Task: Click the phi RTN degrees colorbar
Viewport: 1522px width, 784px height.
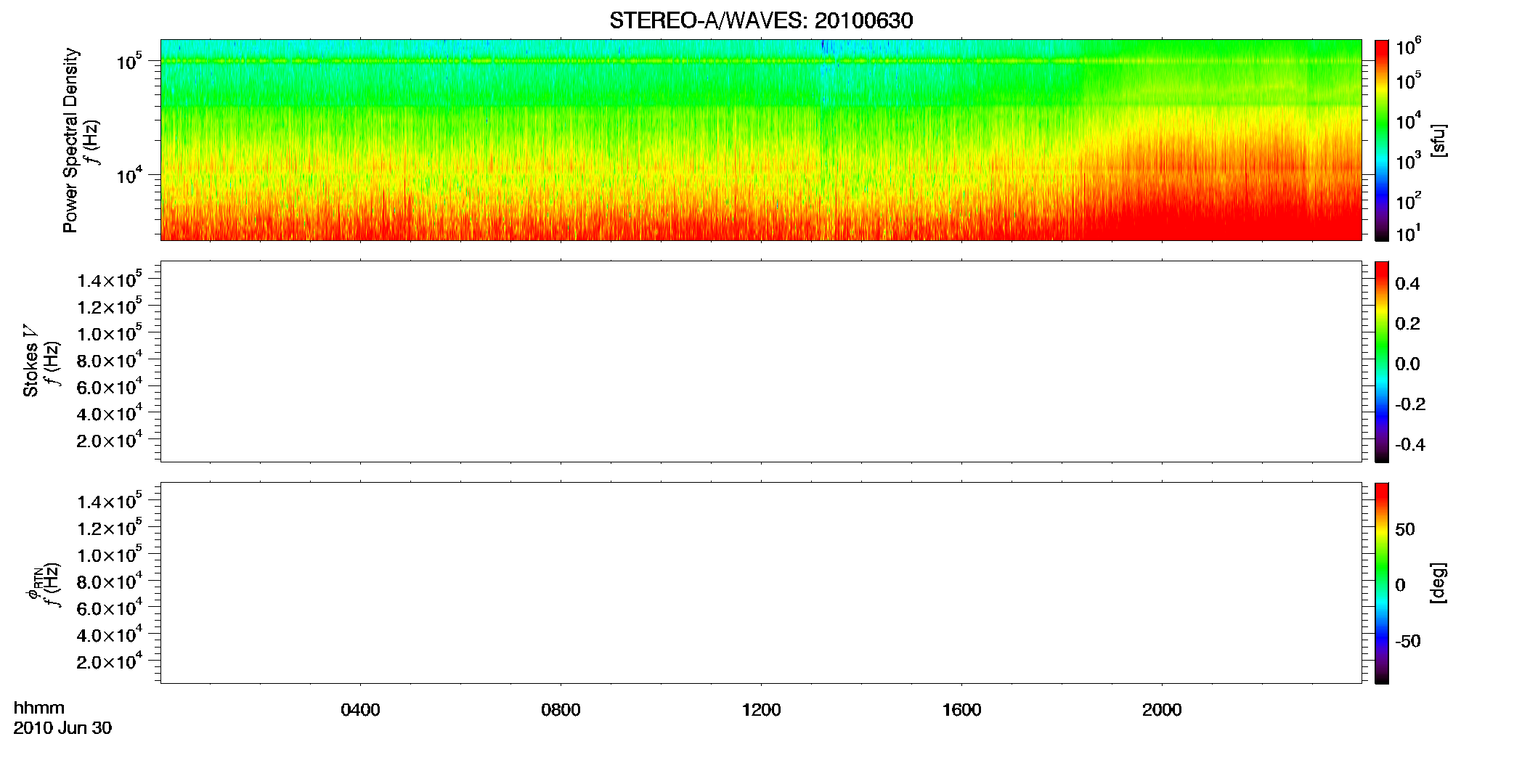Action: [x=1382, y=583]
